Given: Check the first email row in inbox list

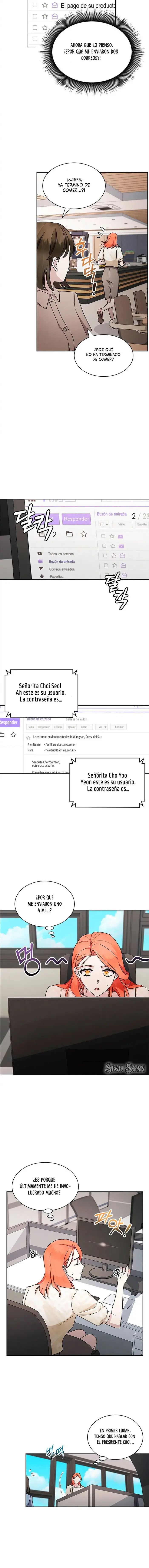Looking at the screenshot, I should click(x=104, y=536).
